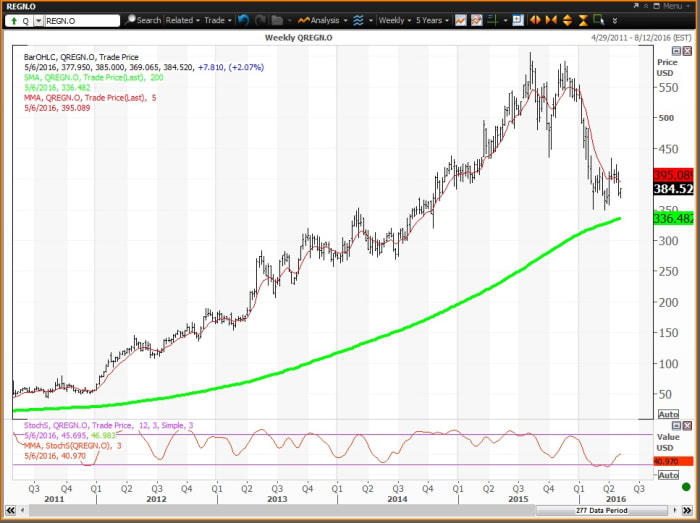
Task: Click the horizontal expand arrows icon
Action: pos(537,20)
